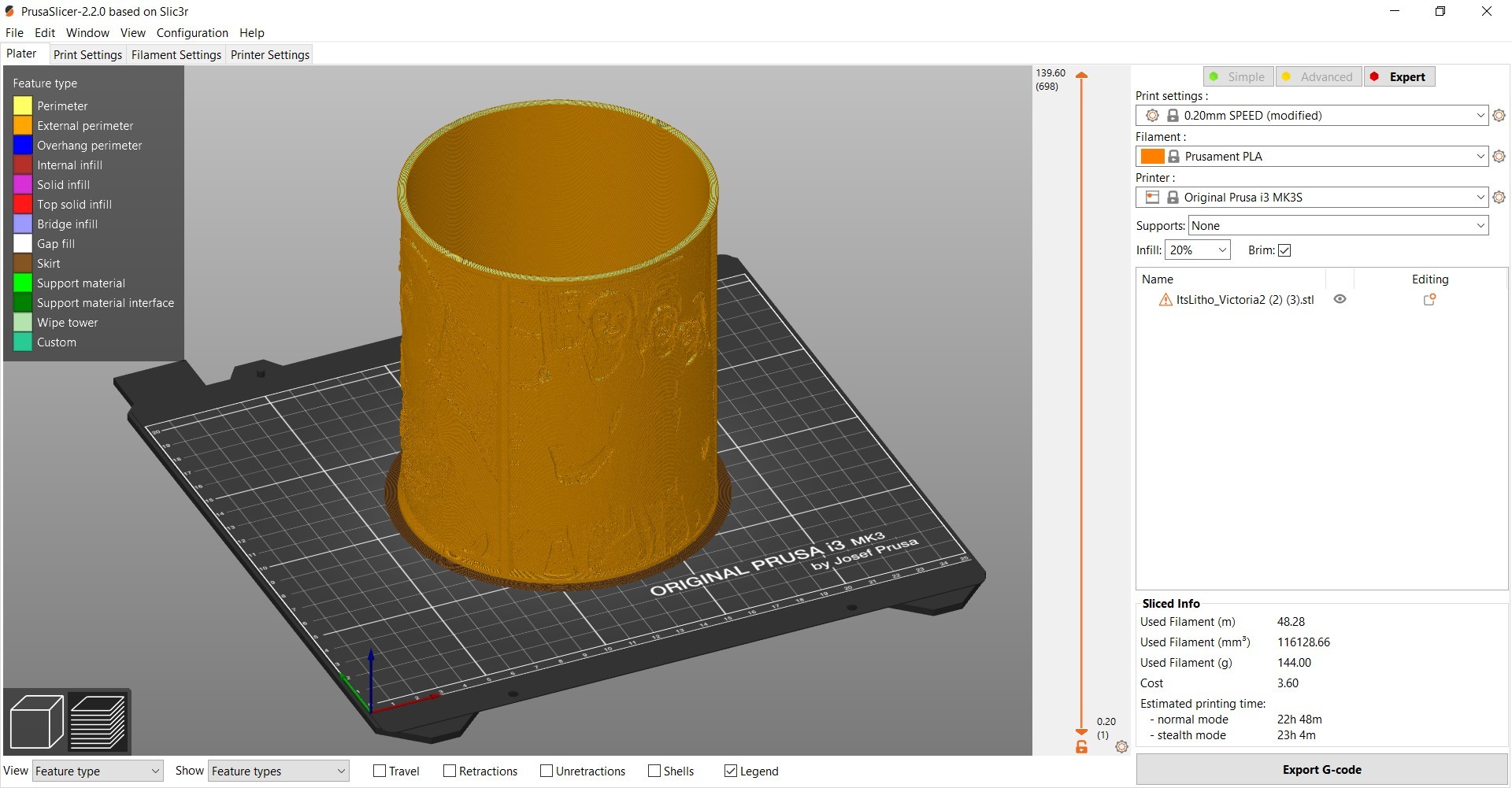
Task: Click the Bridge infill legend swatch
Action: [23, 224]
